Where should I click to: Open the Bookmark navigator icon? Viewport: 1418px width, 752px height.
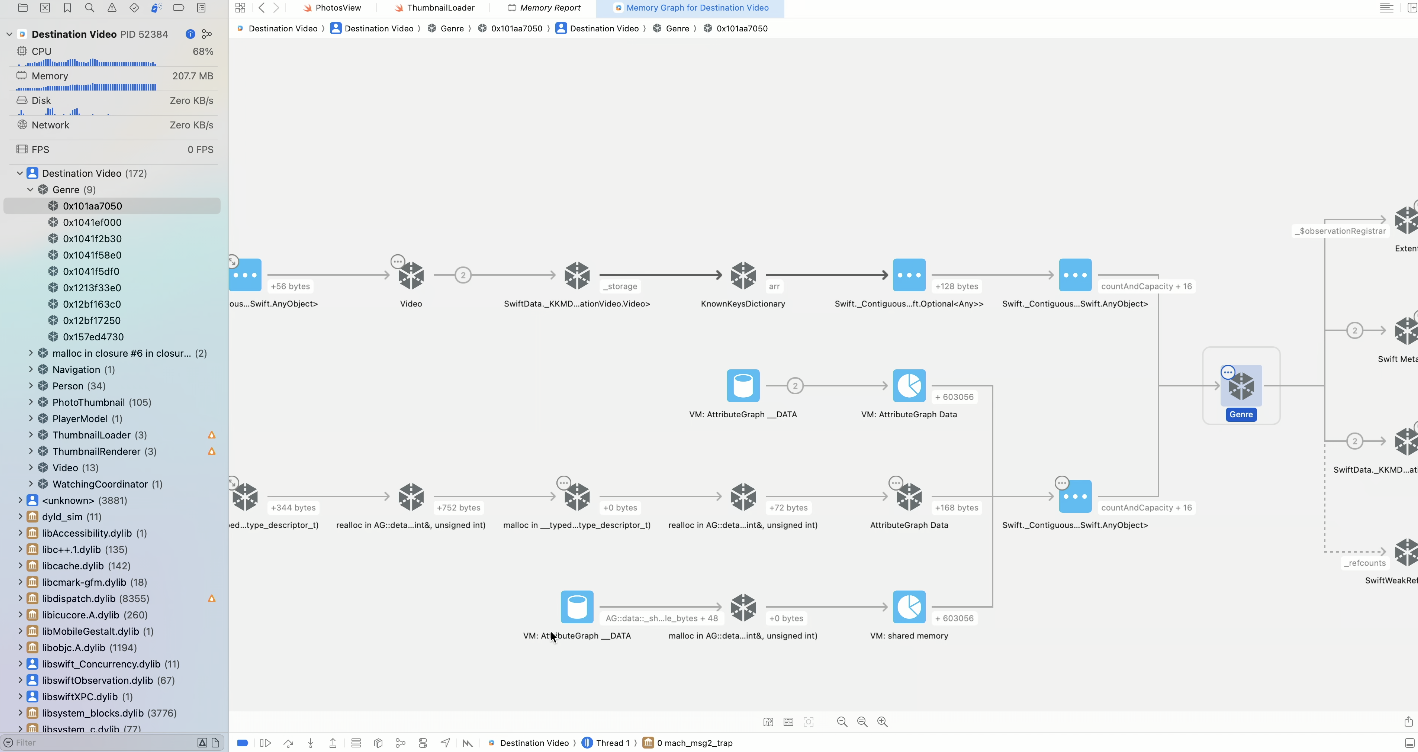click(x=67, y=7)
